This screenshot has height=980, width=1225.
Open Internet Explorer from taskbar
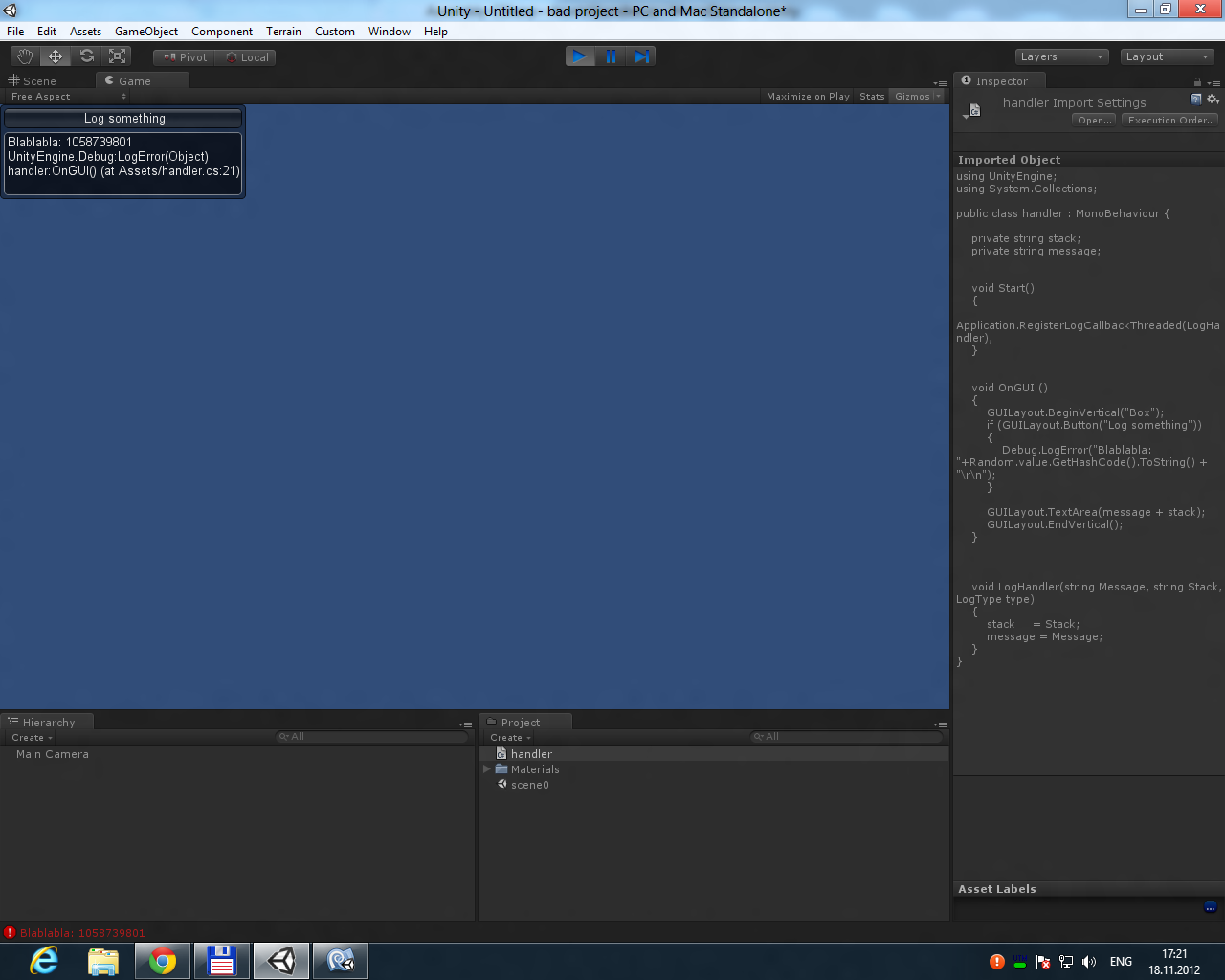click(44, 961)
